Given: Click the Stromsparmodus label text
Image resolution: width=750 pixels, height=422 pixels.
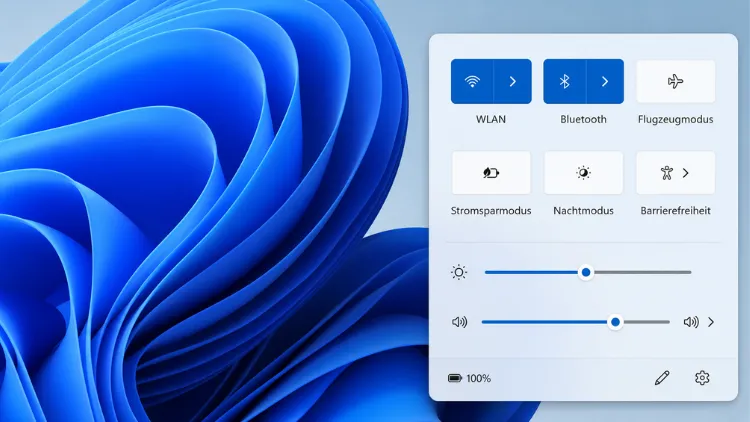Looking at the screenshot, I should 491,211.
